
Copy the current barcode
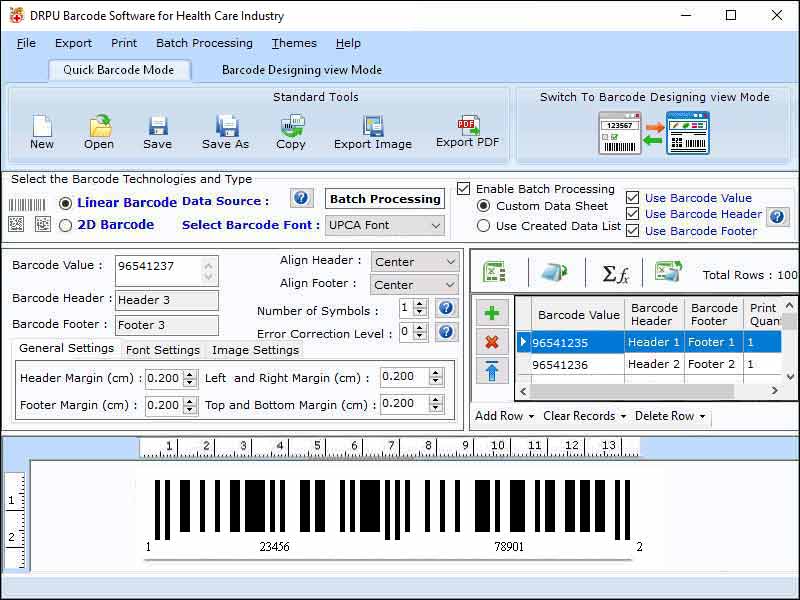point(291,130)
